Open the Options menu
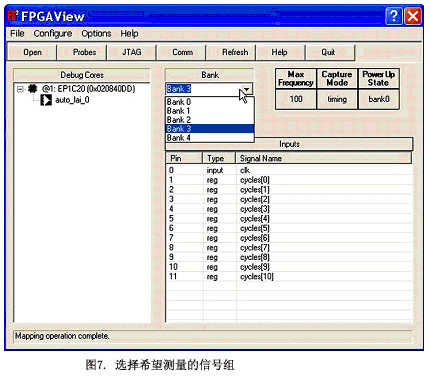The width and height of the screenshot is (430, 379). (x=96, y=34)
